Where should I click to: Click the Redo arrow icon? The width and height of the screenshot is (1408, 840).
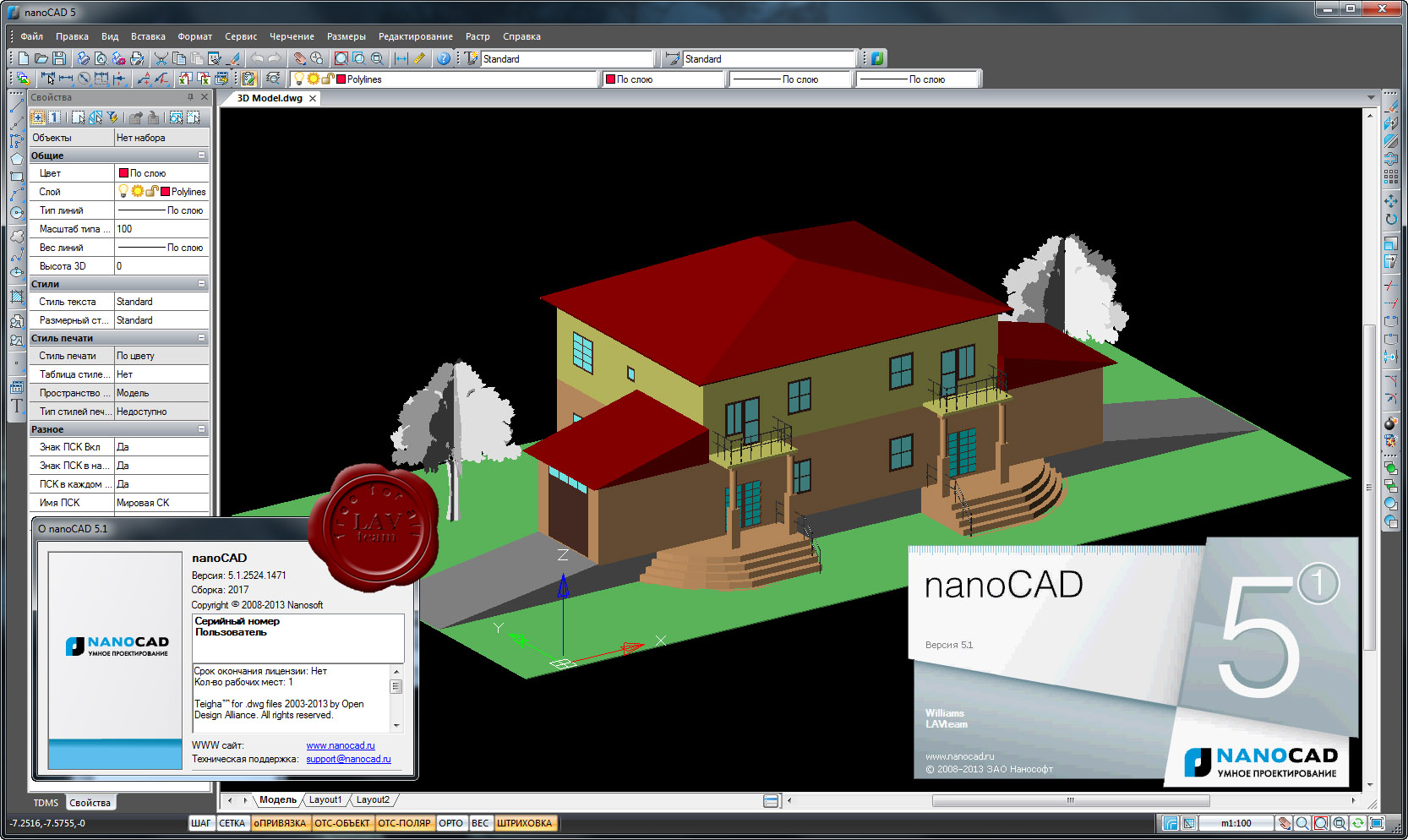(275, 58)
